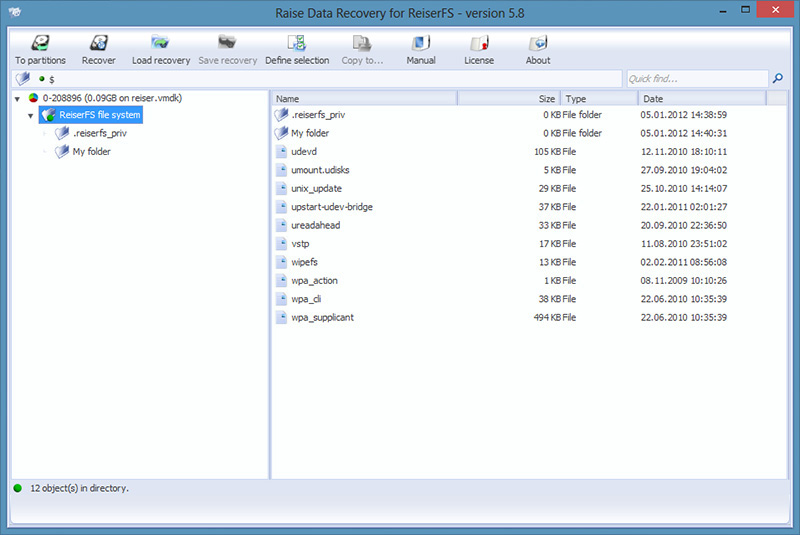
Task: Select the 'wipefs' file row
Action: (528, 262)
